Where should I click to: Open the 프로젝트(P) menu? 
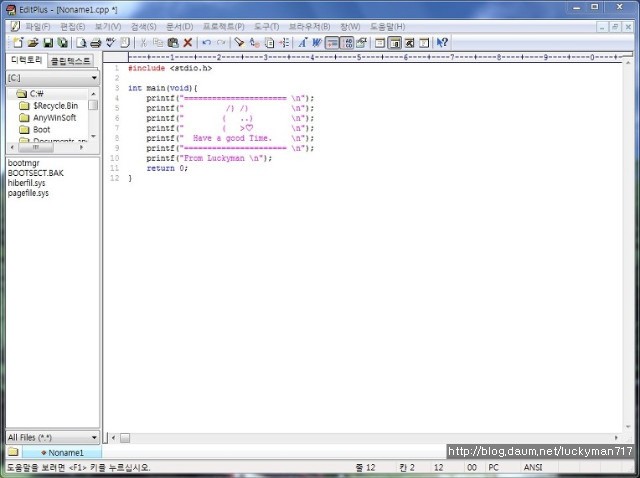224,27
